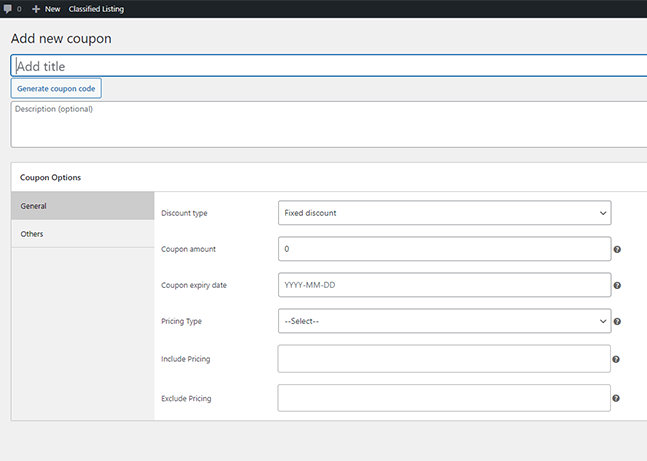This screenshot has height=461, width=647.
Task: Click the Coupon expiry date label
Action: pos(194,285)
